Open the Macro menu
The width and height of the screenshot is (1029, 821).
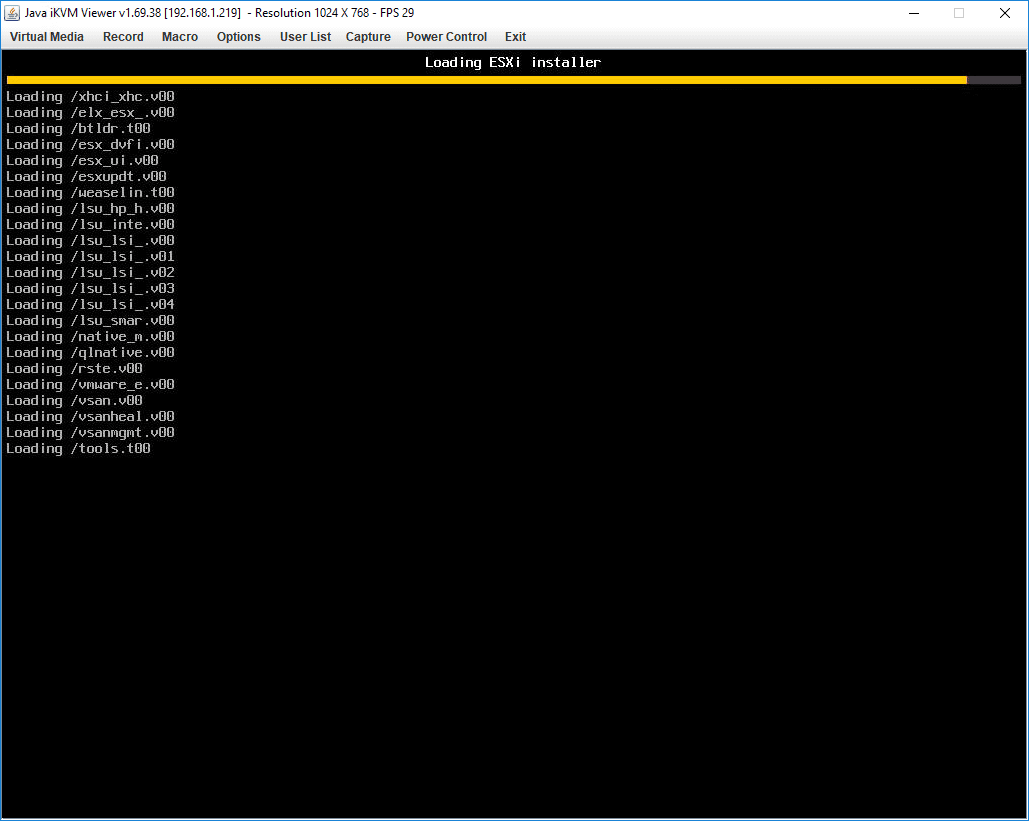coord(179,37)
